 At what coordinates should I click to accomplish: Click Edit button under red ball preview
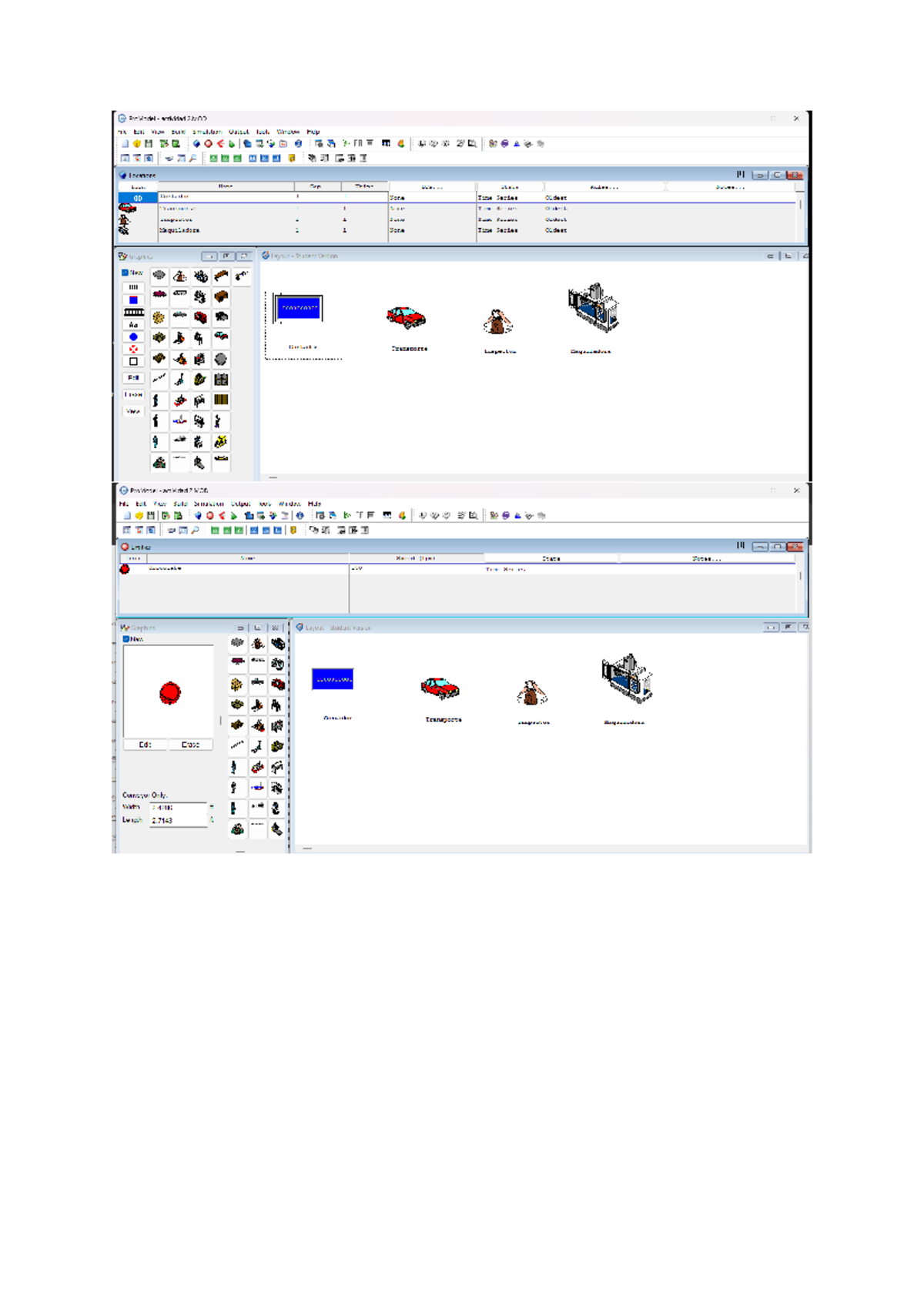145,745
